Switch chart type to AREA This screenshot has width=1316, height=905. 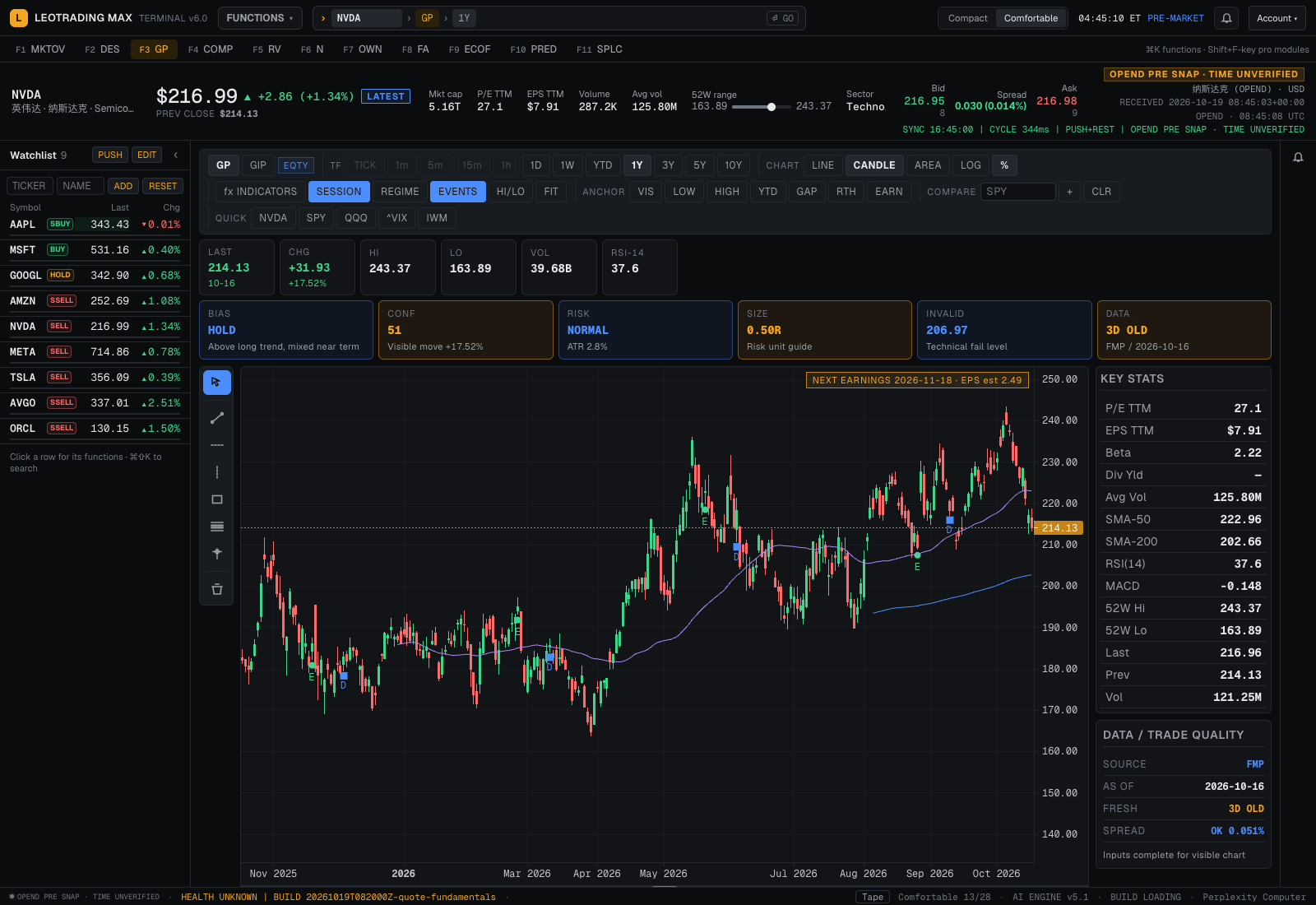click(x=928, y=165)
